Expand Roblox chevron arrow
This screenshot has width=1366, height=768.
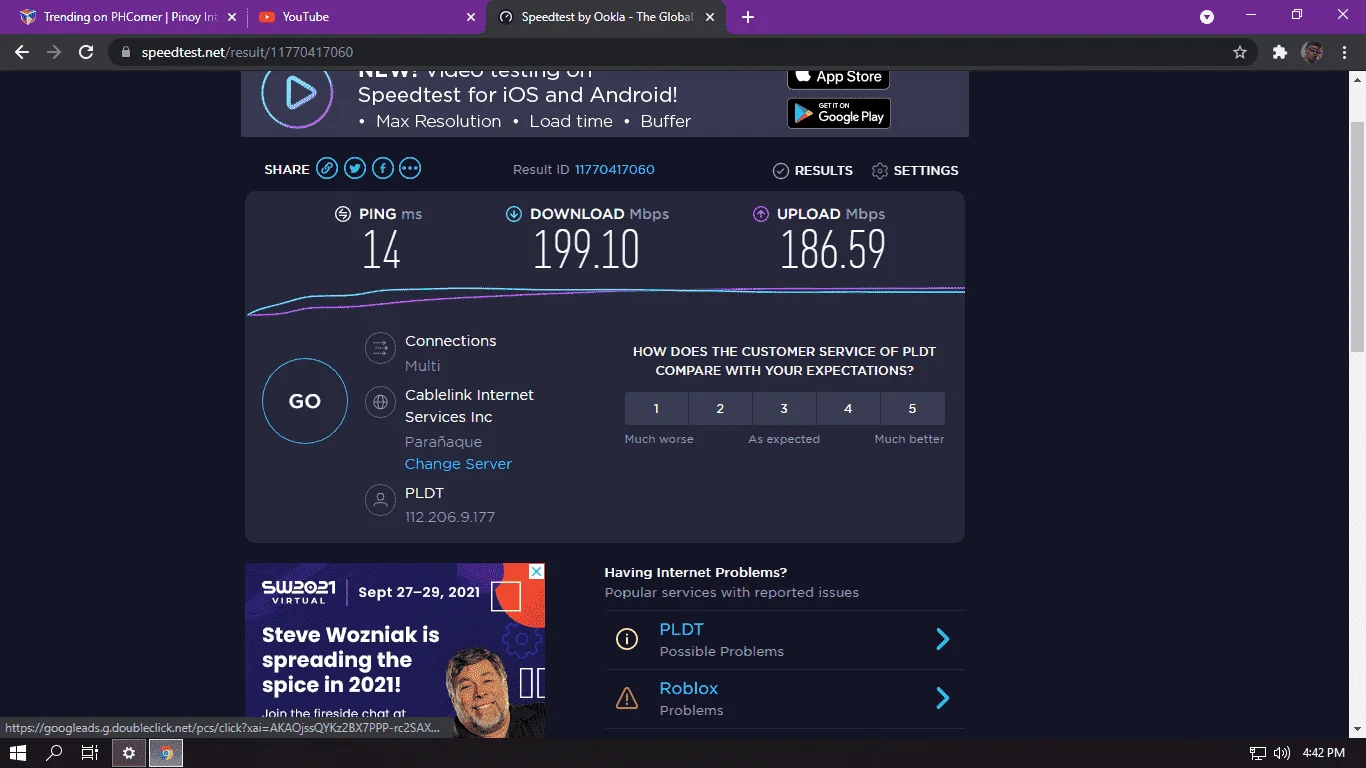point(942,698)
